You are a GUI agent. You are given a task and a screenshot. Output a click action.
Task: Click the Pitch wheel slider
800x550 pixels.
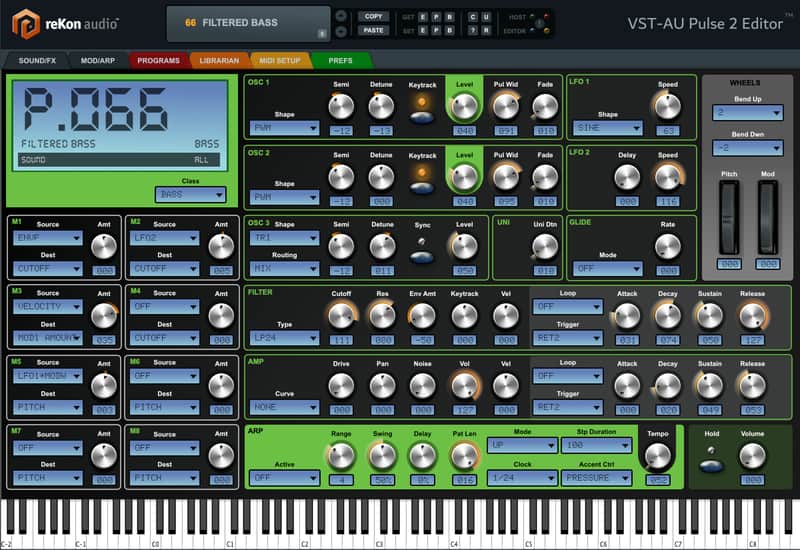729,218
